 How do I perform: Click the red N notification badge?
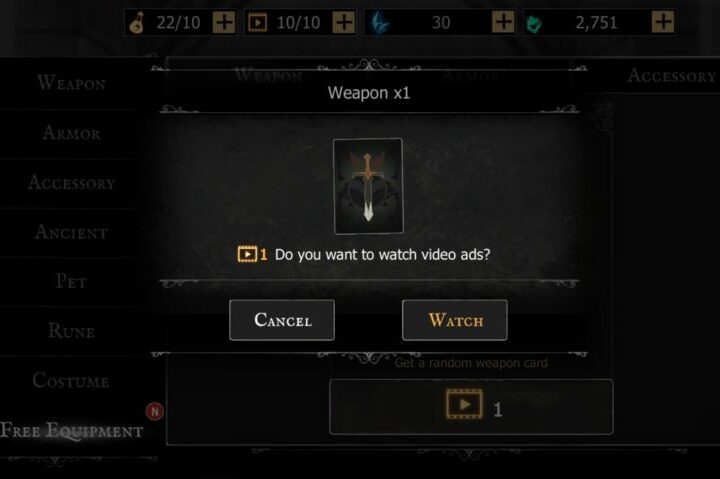pyautogui.click(x=155, y=411)
